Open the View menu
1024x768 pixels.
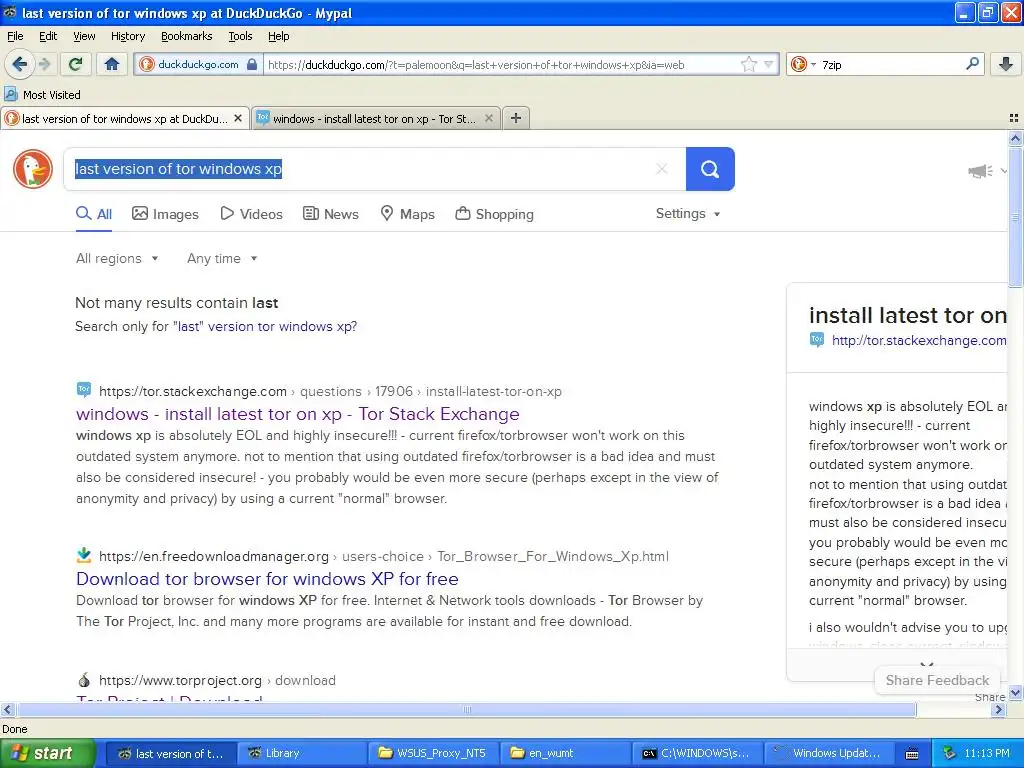coord(84,36)
